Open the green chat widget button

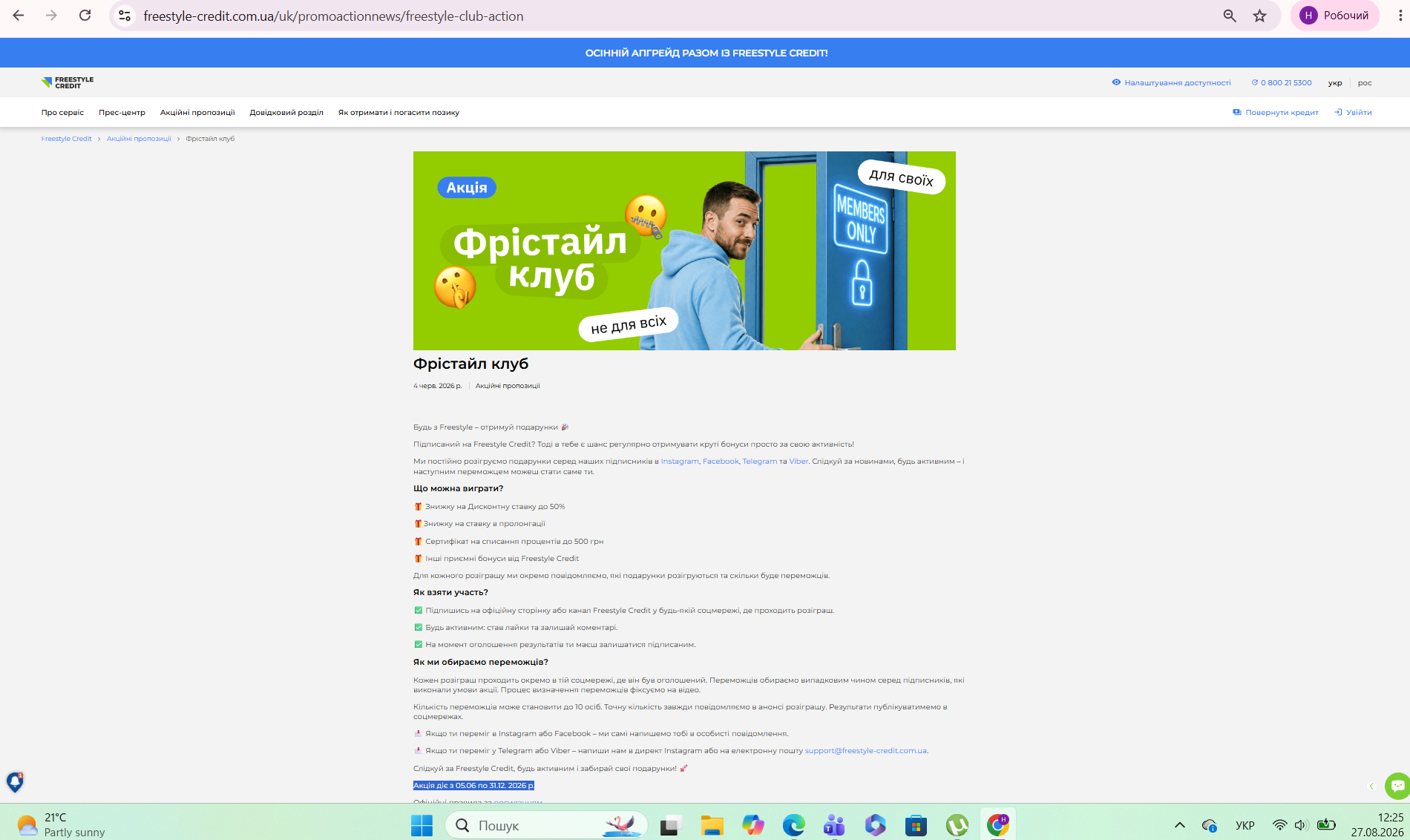1397,785
